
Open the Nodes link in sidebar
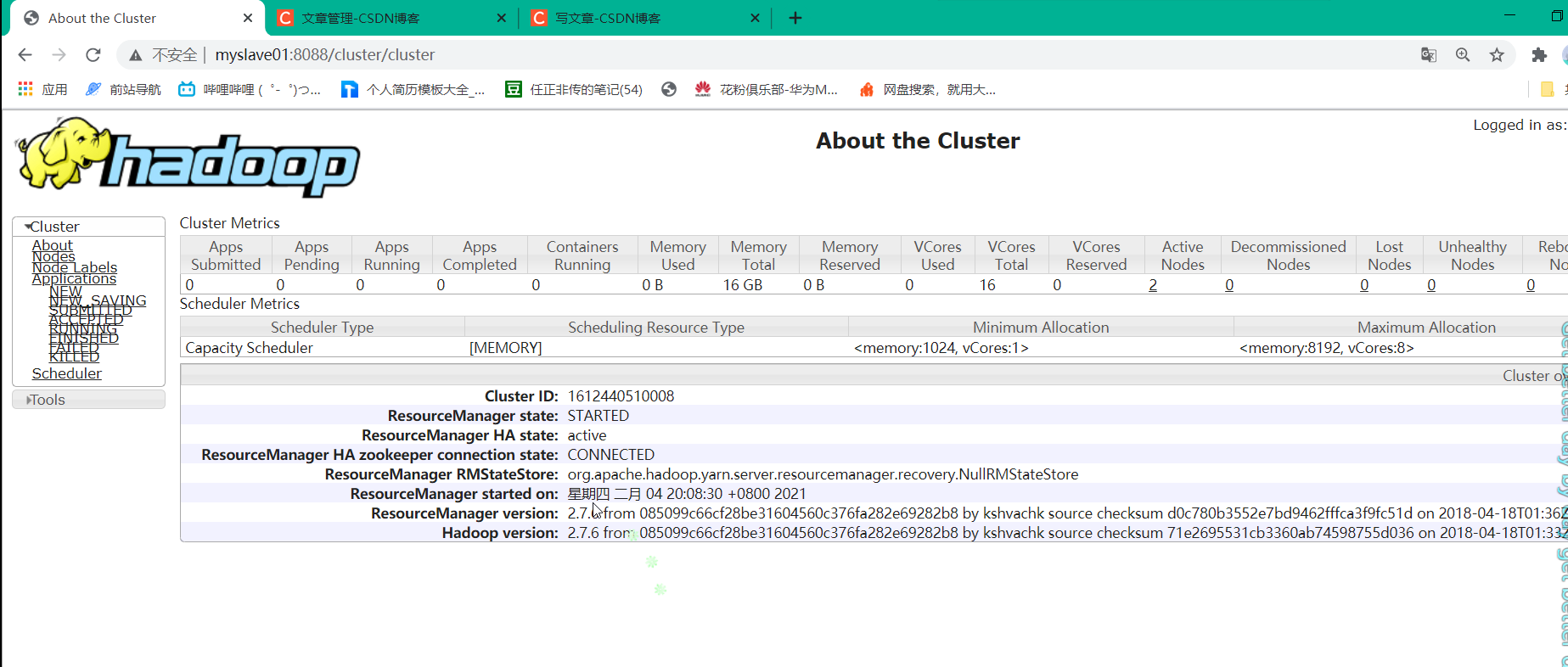53,256
